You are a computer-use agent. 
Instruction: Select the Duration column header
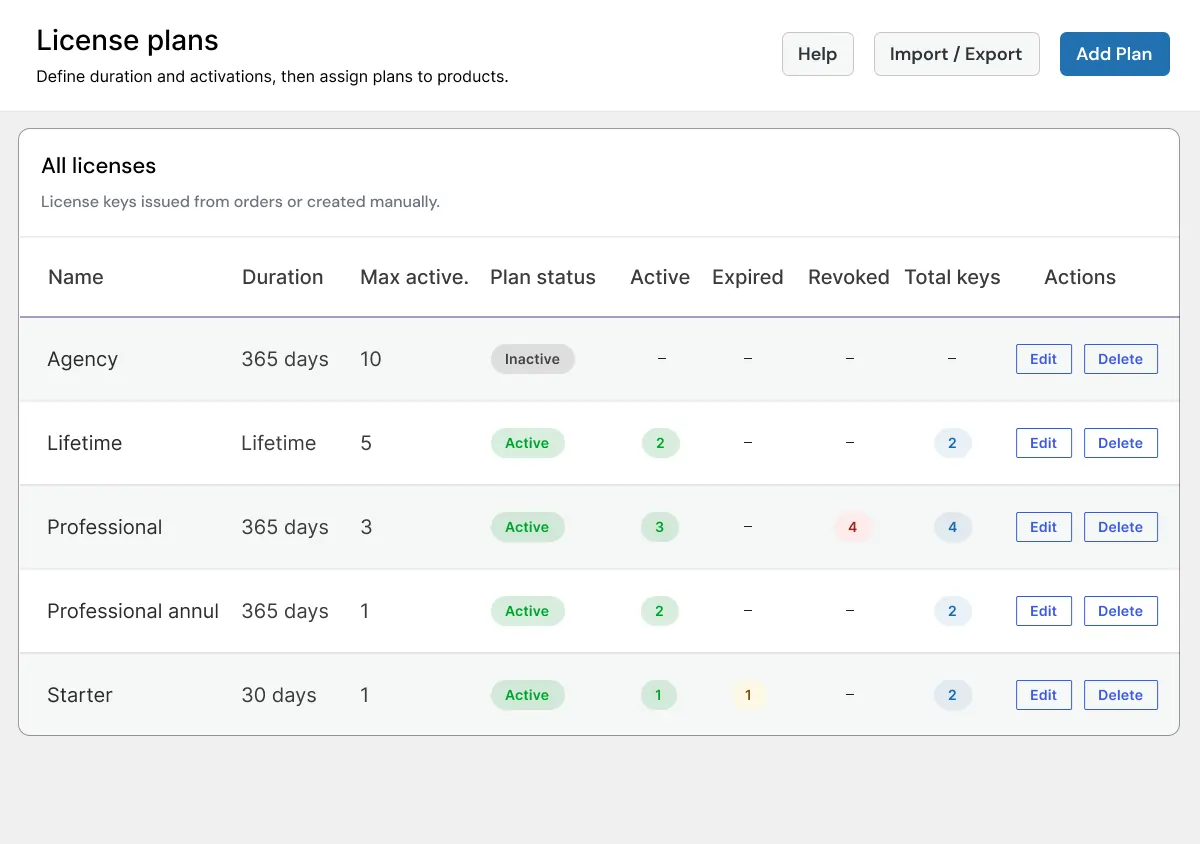pyautogui.click(x=283, y=278)
